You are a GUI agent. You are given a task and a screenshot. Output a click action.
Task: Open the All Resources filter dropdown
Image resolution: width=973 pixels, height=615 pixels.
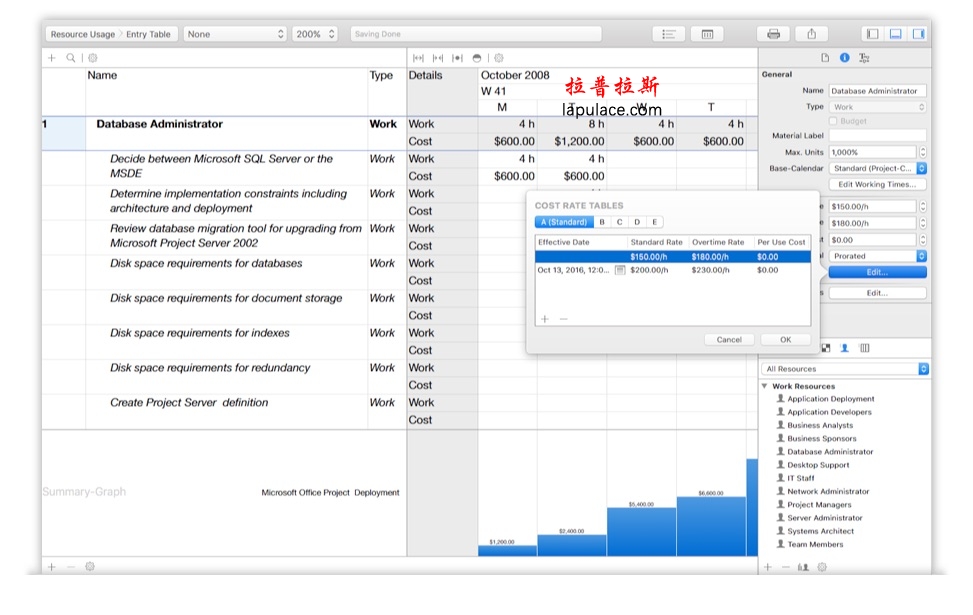845,369
